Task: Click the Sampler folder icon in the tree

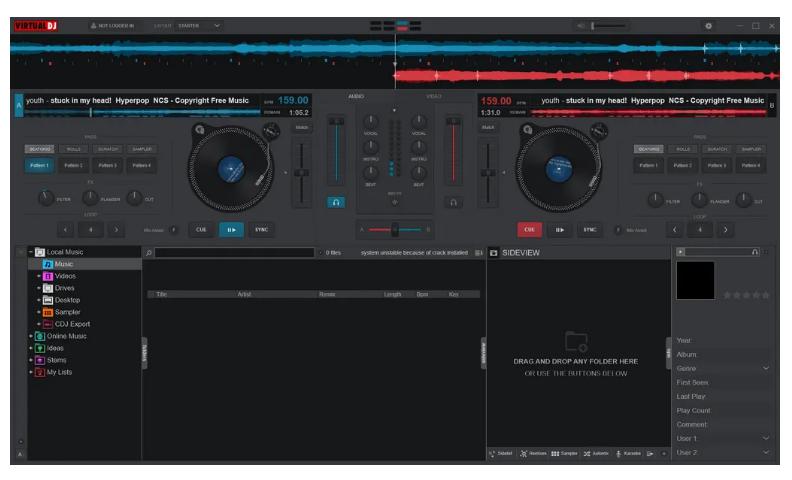Action: click(x=47, y=312)
